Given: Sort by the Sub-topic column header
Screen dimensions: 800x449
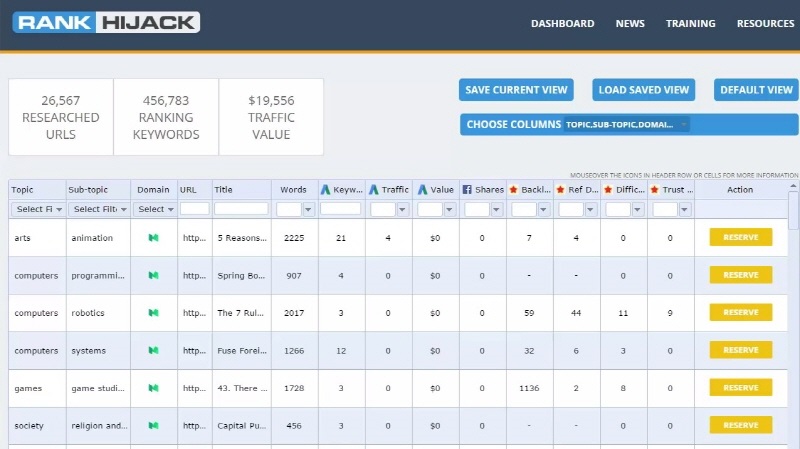Looking at the screenshot, I should 88,190.
